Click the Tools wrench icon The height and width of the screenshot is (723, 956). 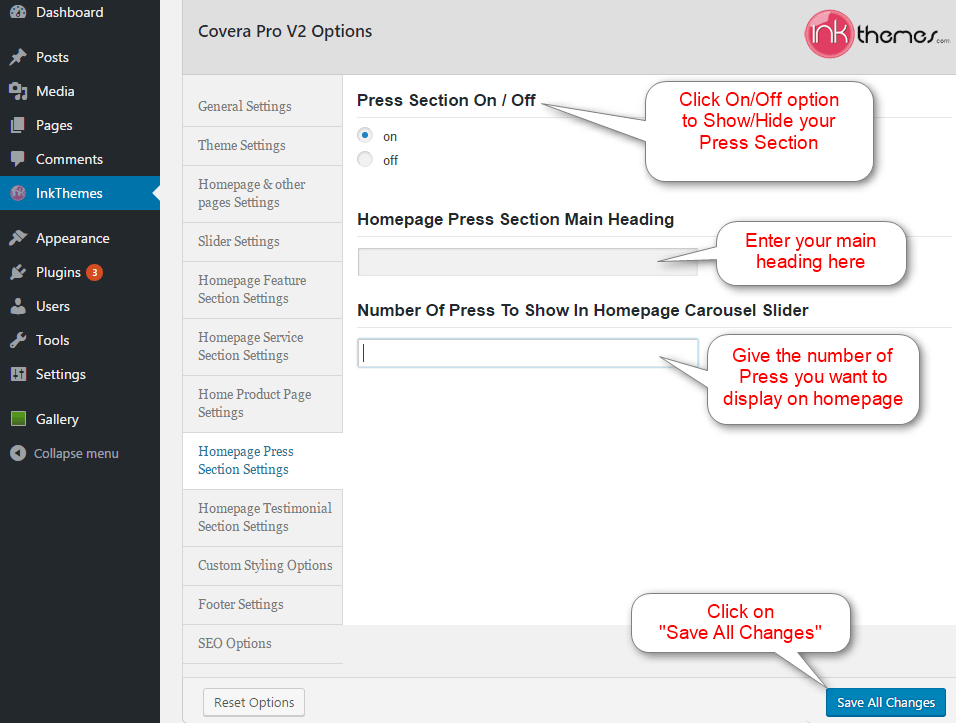point(18,340)
